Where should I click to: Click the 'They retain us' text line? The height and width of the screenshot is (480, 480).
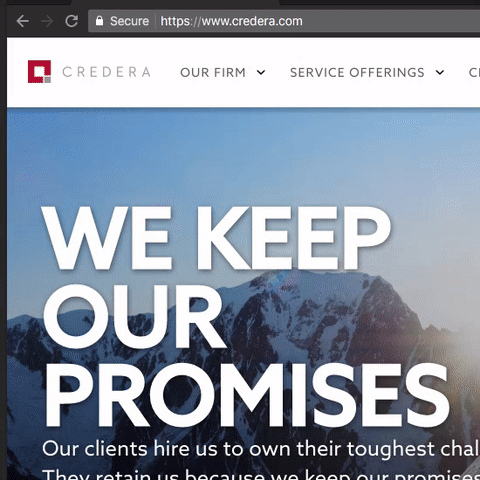(x=261, y=475)
